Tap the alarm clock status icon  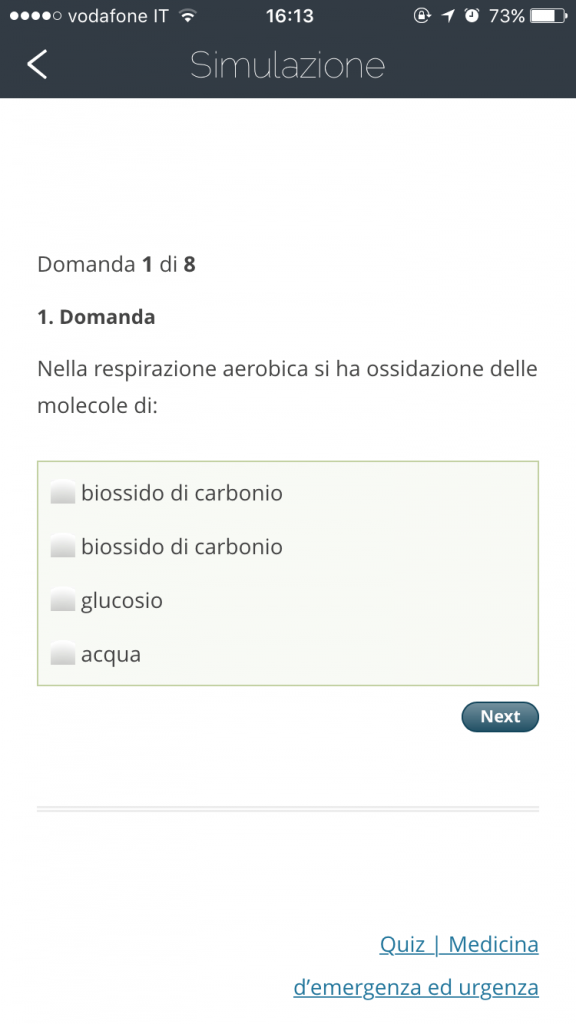coord(472,16)
